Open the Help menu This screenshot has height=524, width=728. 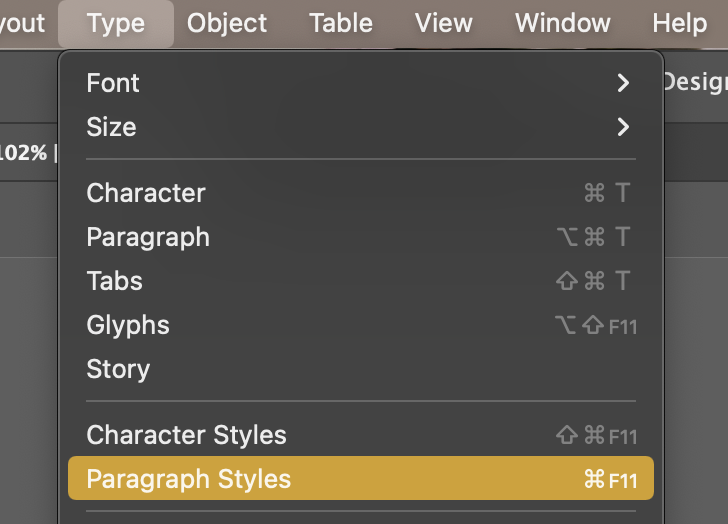[x=679, y=23]
